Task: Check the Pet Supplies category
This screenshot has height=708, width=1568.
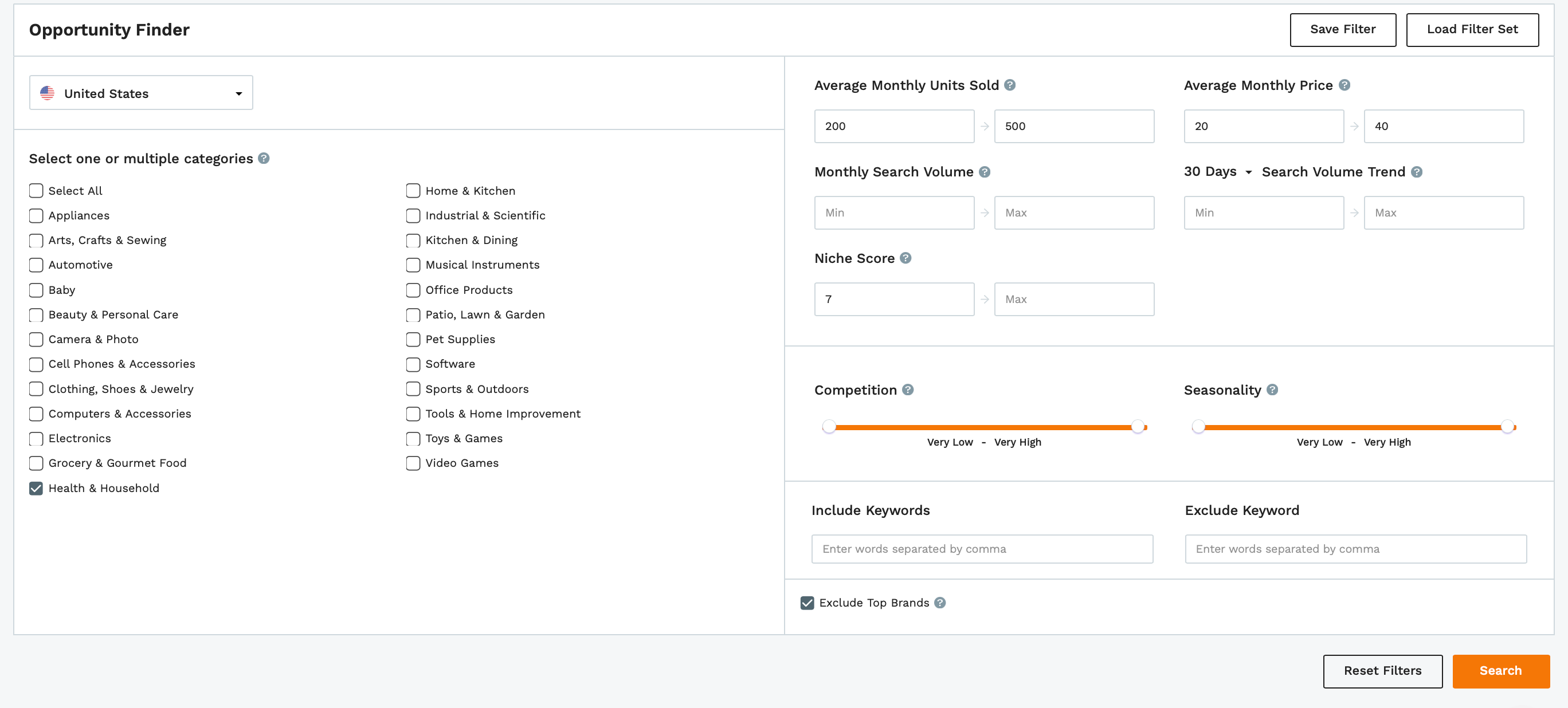Action: click(x=413, y=340)
